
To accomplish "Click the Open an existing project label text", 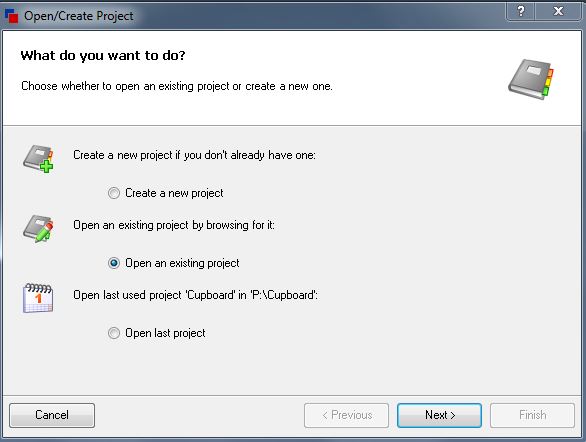I will pyautogui.click(x=182, y=263).
